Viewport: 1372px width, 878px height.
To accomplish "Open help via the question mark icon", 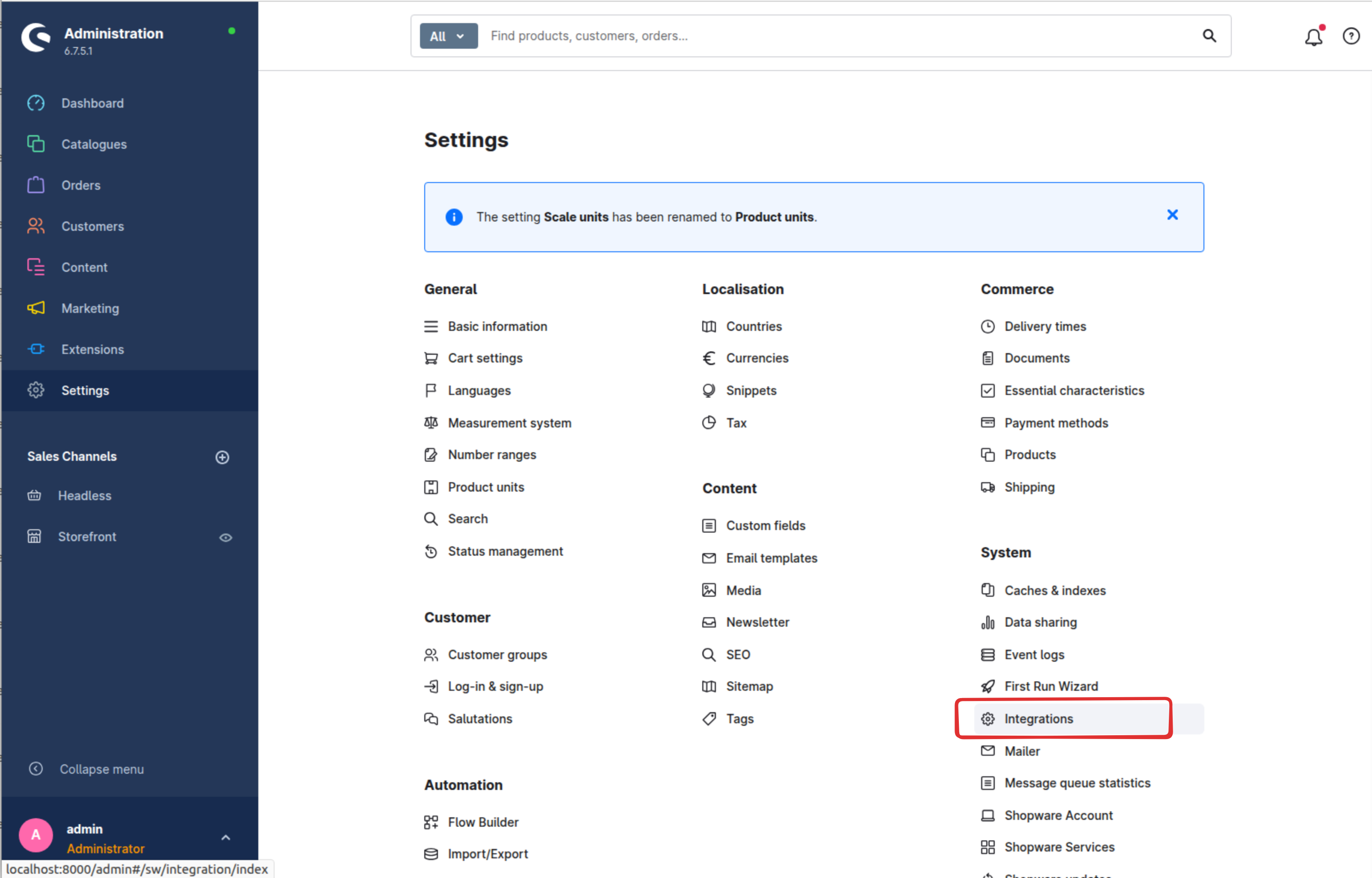I will (x=1351, y=36).
